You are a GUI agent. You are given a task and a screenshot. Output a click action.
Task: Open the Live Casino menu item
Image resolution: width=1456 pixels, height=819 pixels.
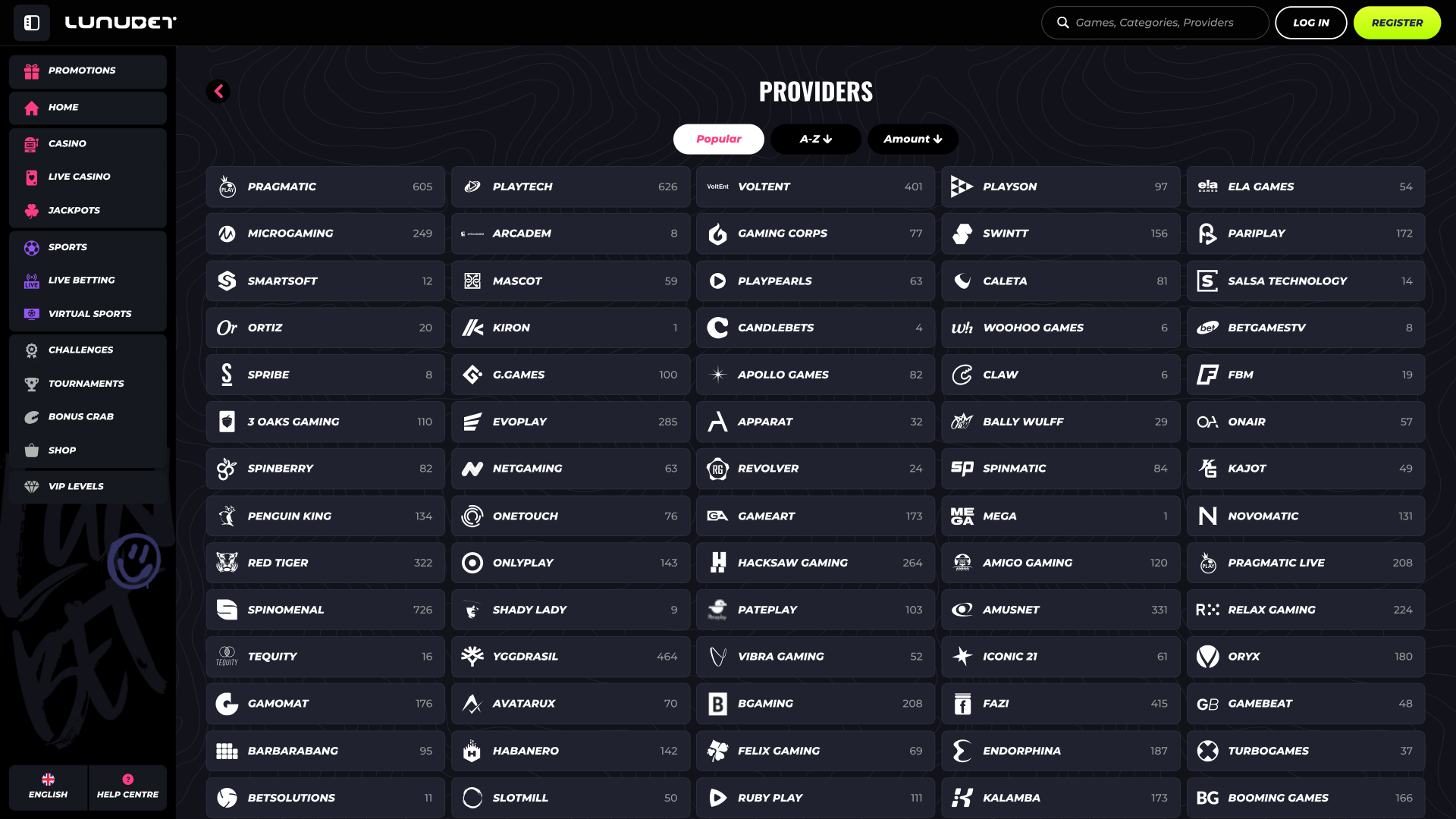tap(79, 177)
